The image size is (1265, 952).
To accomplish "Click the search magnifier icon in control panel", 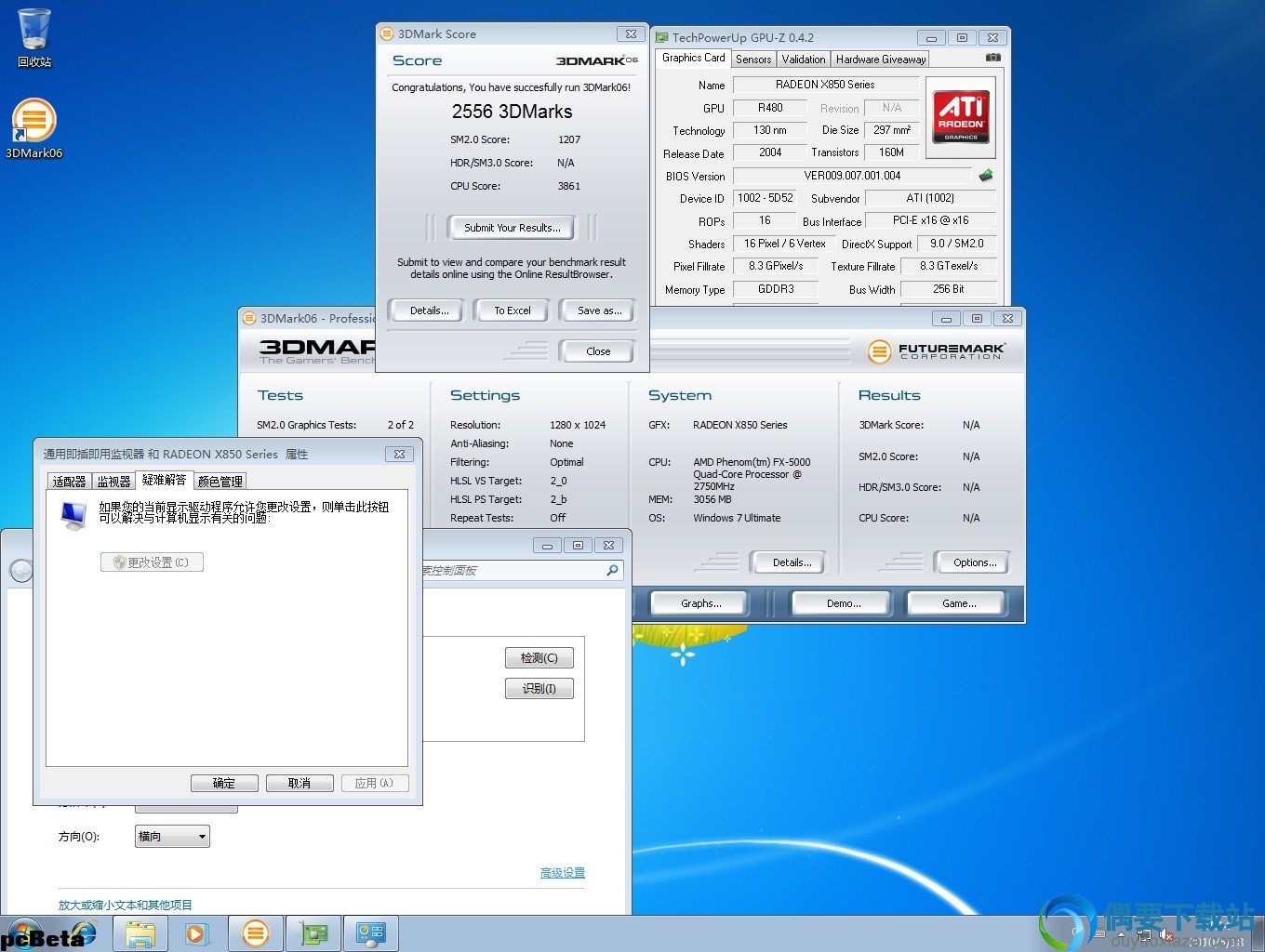I will point(612,570).
